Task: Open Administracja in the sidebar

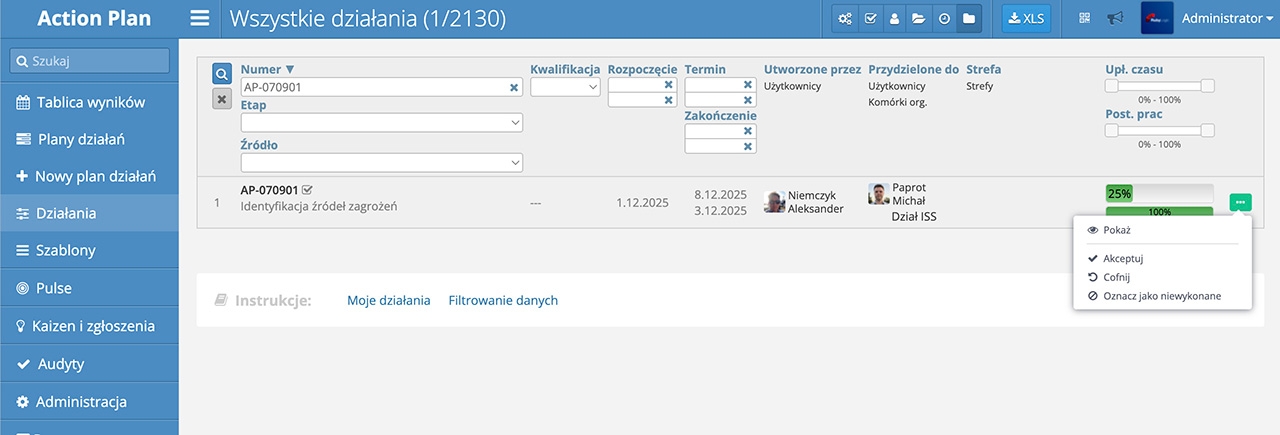Action: coord(90,402)
